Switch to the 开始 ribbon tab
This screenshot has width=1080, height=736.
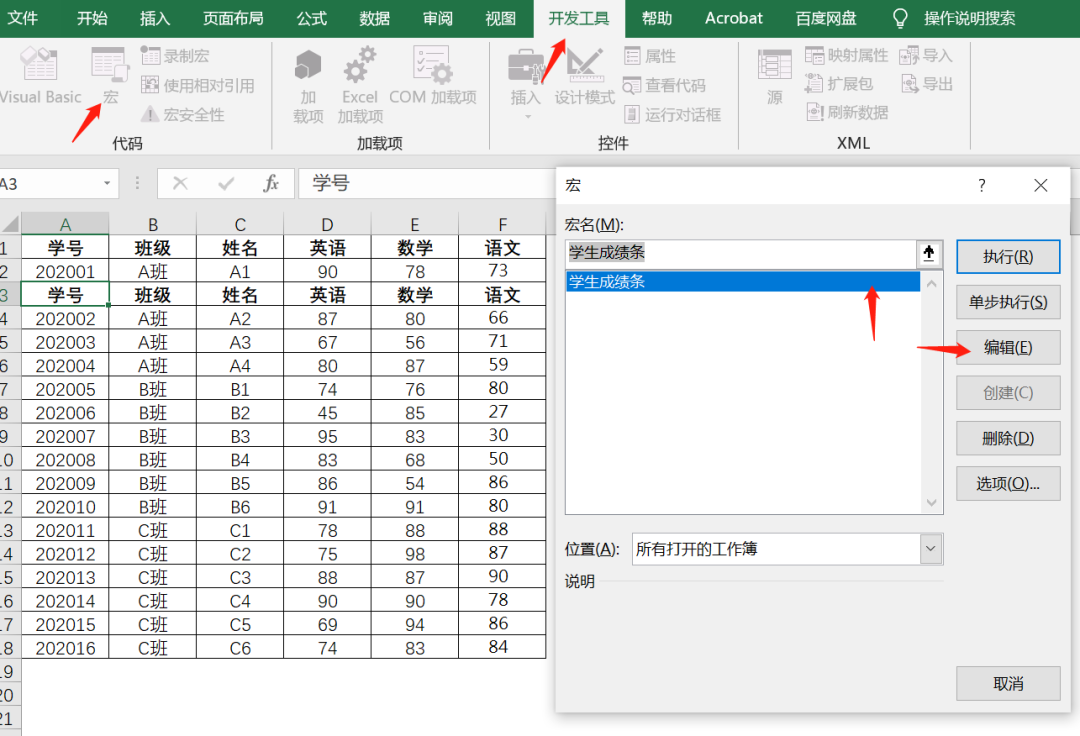(x=92, y=18)
